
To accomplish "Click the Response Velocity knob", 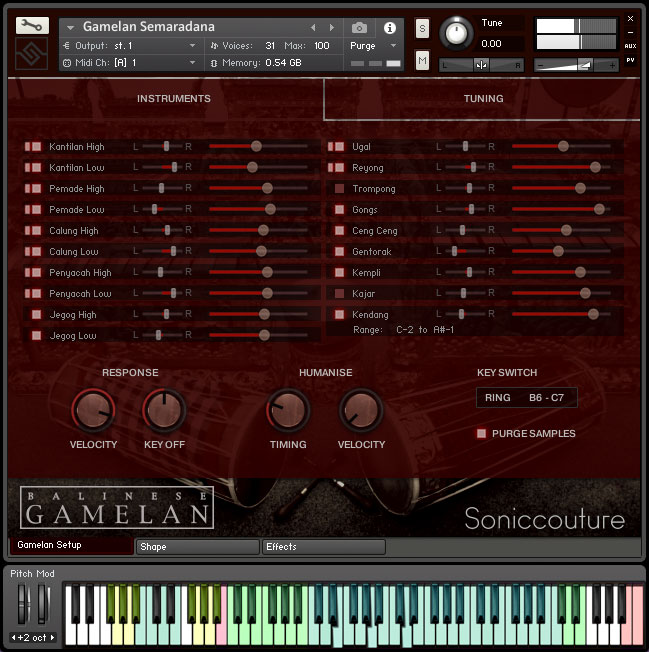I will (94, 410).
